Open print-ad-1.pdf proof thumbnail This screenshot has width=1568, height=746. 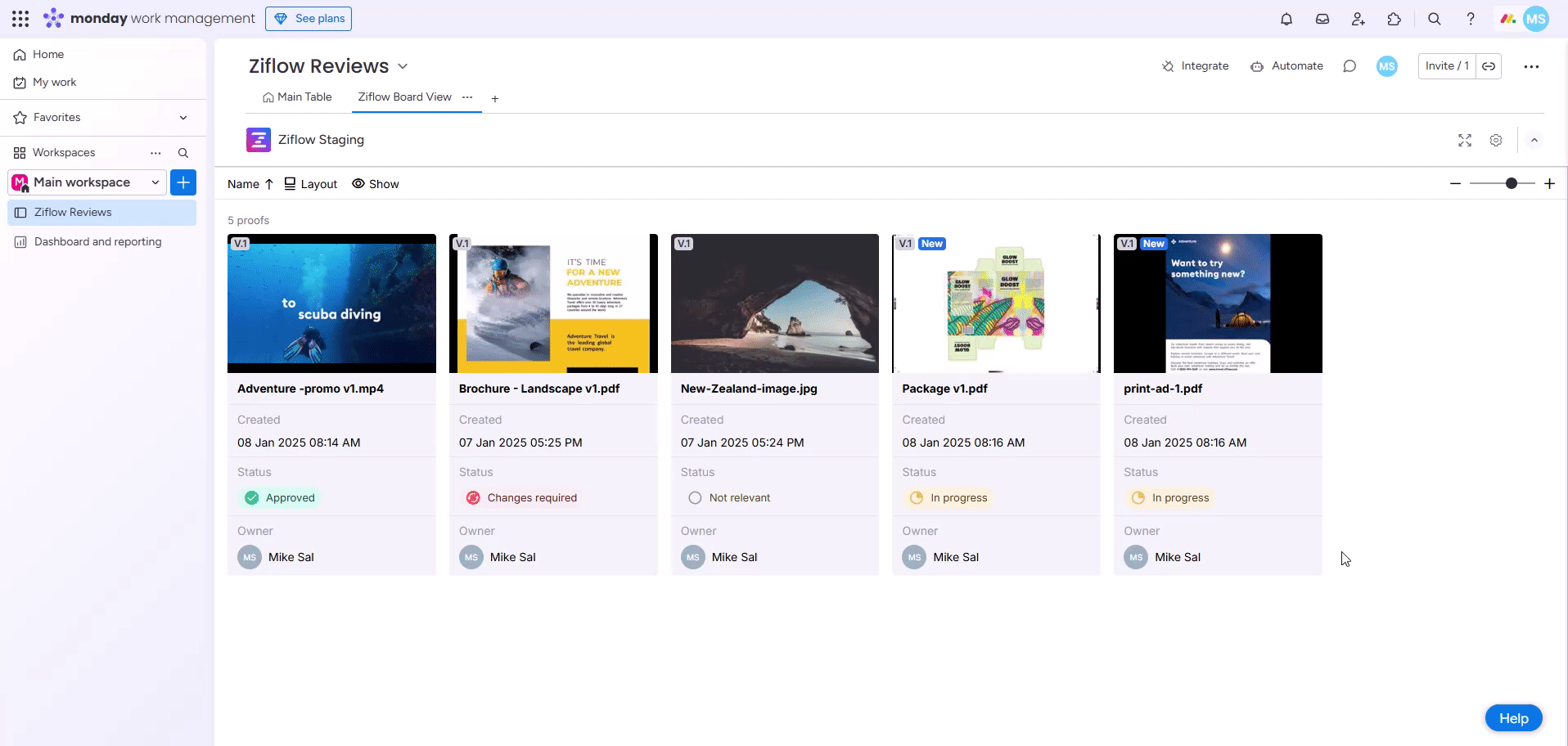(1218, 303)
